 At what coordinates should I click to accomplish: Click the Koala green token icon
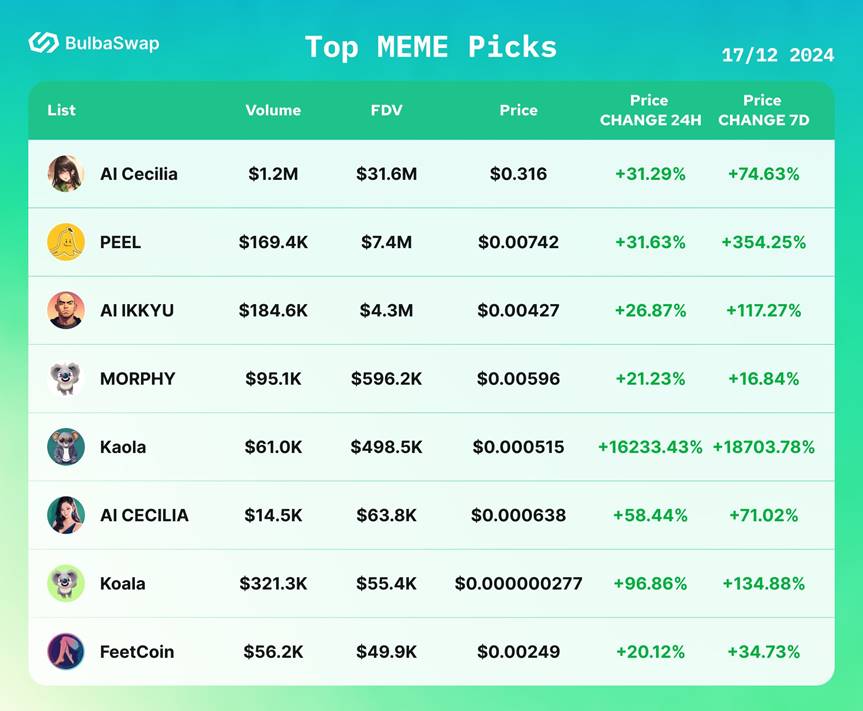pyautogui.click(x=66, y=583)
